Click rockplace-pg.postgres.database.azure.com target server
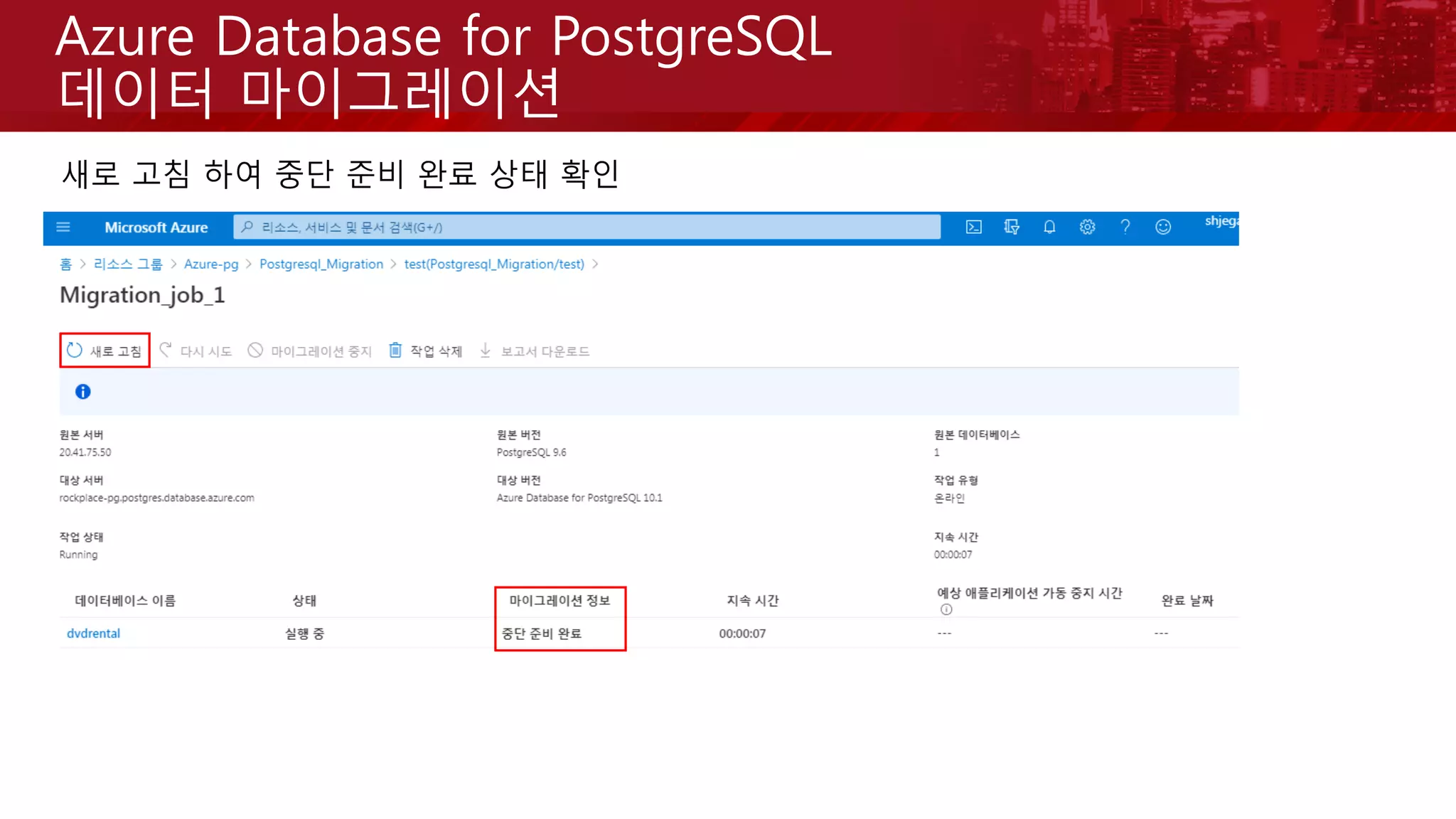1456x819 pixels. click(x=156, y=498)
